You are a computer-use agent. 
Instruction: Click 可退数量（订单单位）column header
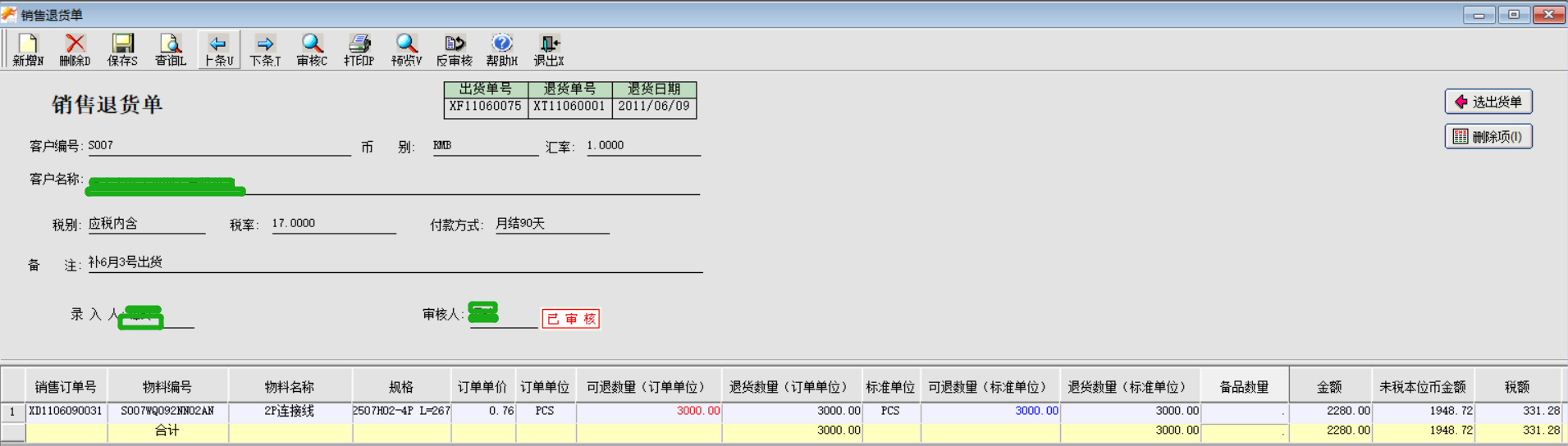tap(648, 386)
